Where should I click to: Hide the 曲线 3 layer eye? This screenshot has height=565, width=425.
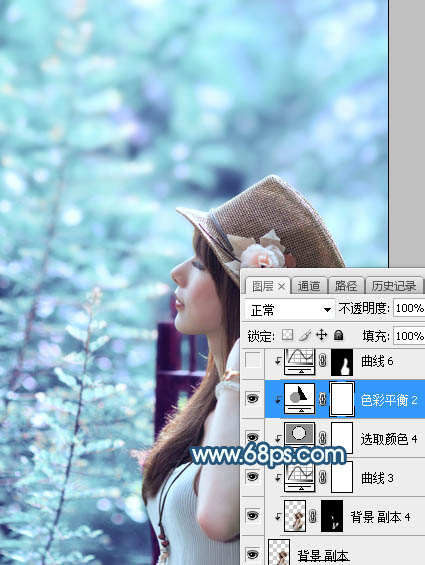252,476
